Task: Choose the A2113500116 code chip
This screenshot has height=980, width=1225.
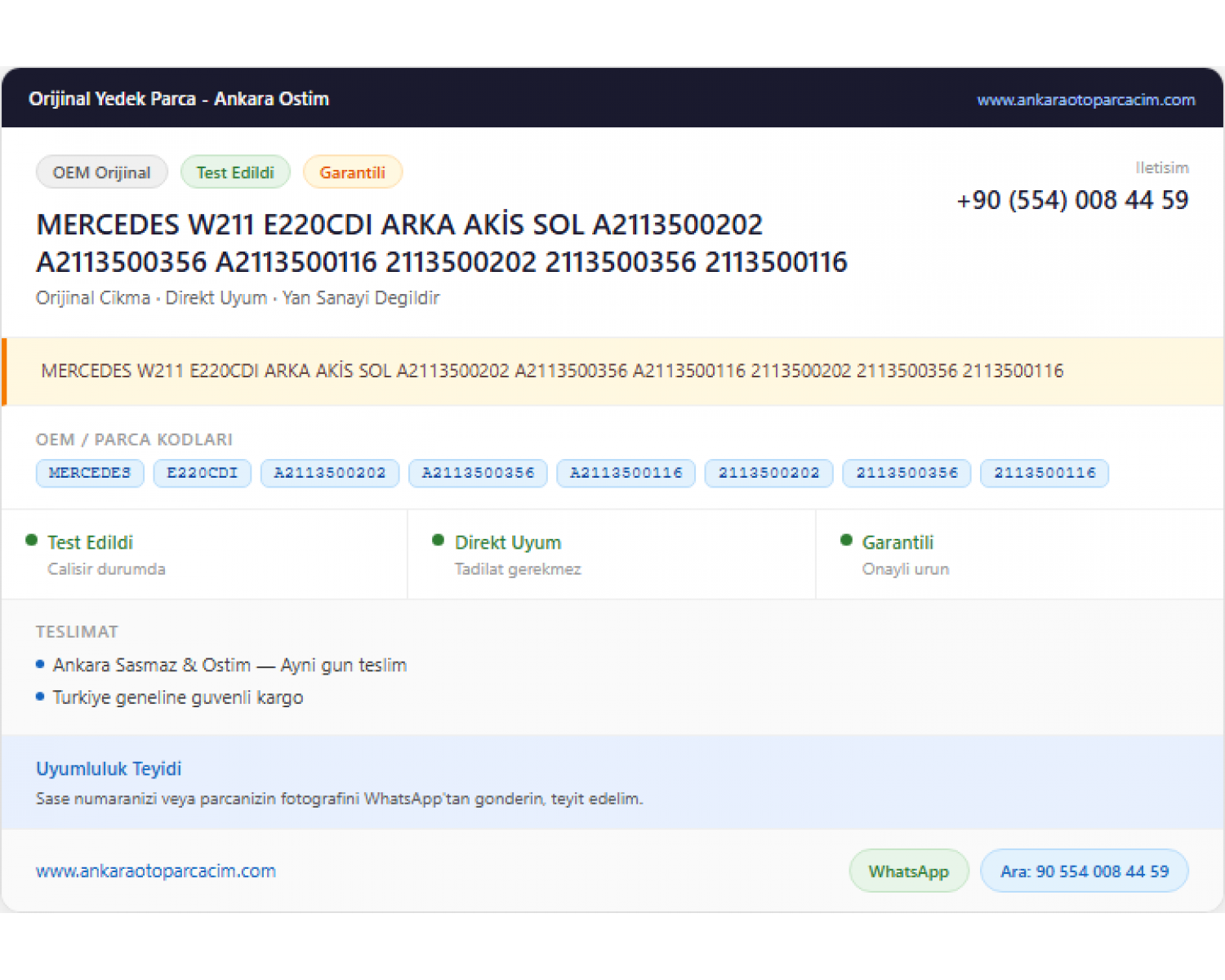Action: click(x=626, y=473)
